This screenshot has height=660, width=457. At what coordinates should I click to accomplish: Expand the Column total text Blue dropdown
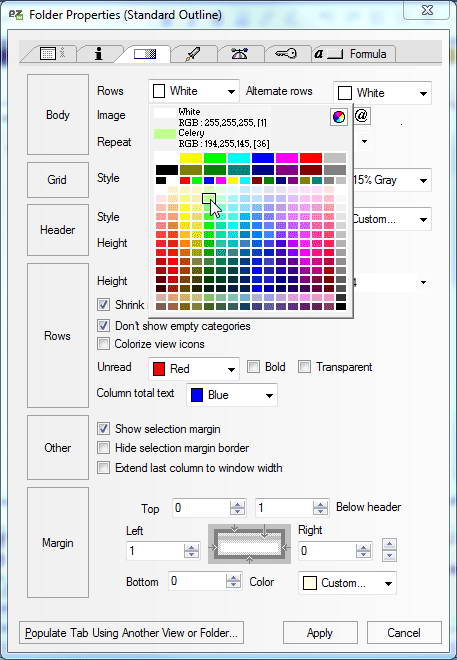[x=232, y=395]
